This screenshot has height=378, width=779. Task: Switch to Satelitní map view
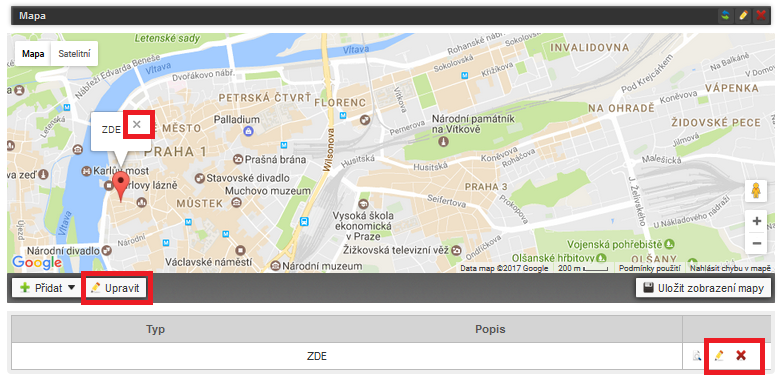[74, 54]
